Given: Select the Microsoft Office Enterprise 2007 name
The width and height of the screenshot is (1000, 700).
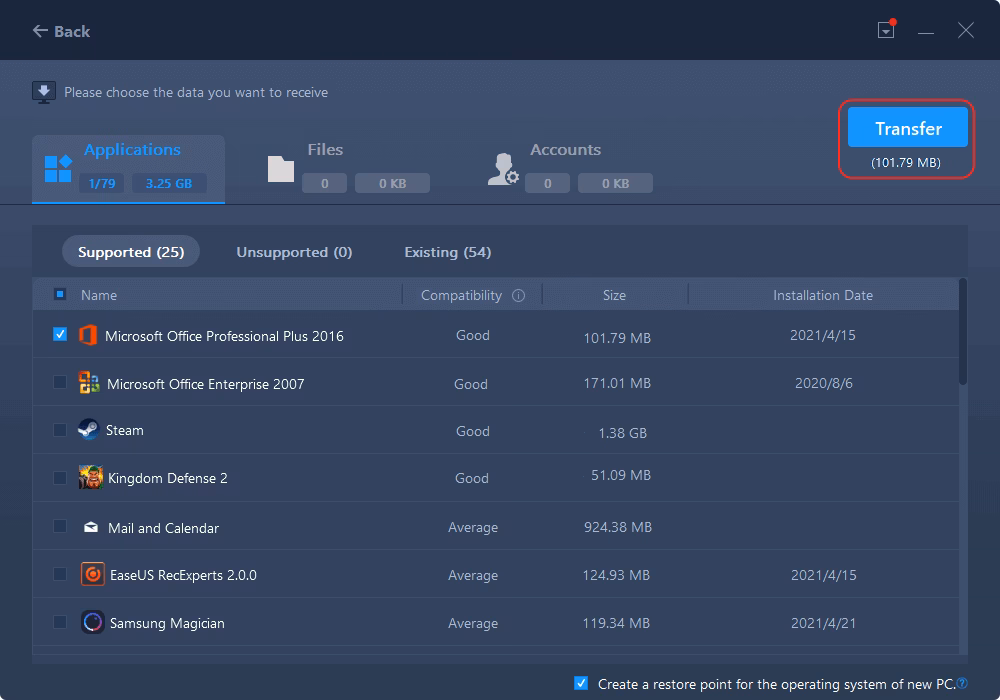Looking at the screenshot, I should coord(205,384).
